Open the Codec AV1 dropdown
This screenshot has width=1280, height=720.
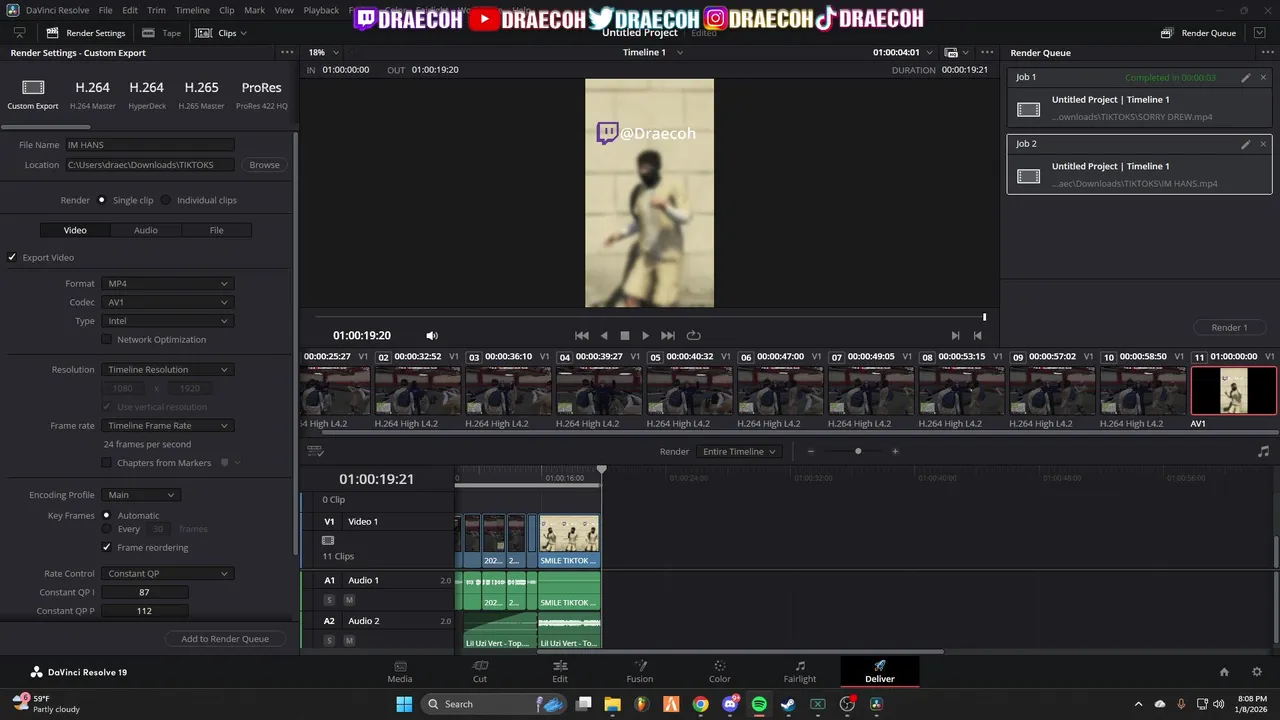[x=167, y=302]
